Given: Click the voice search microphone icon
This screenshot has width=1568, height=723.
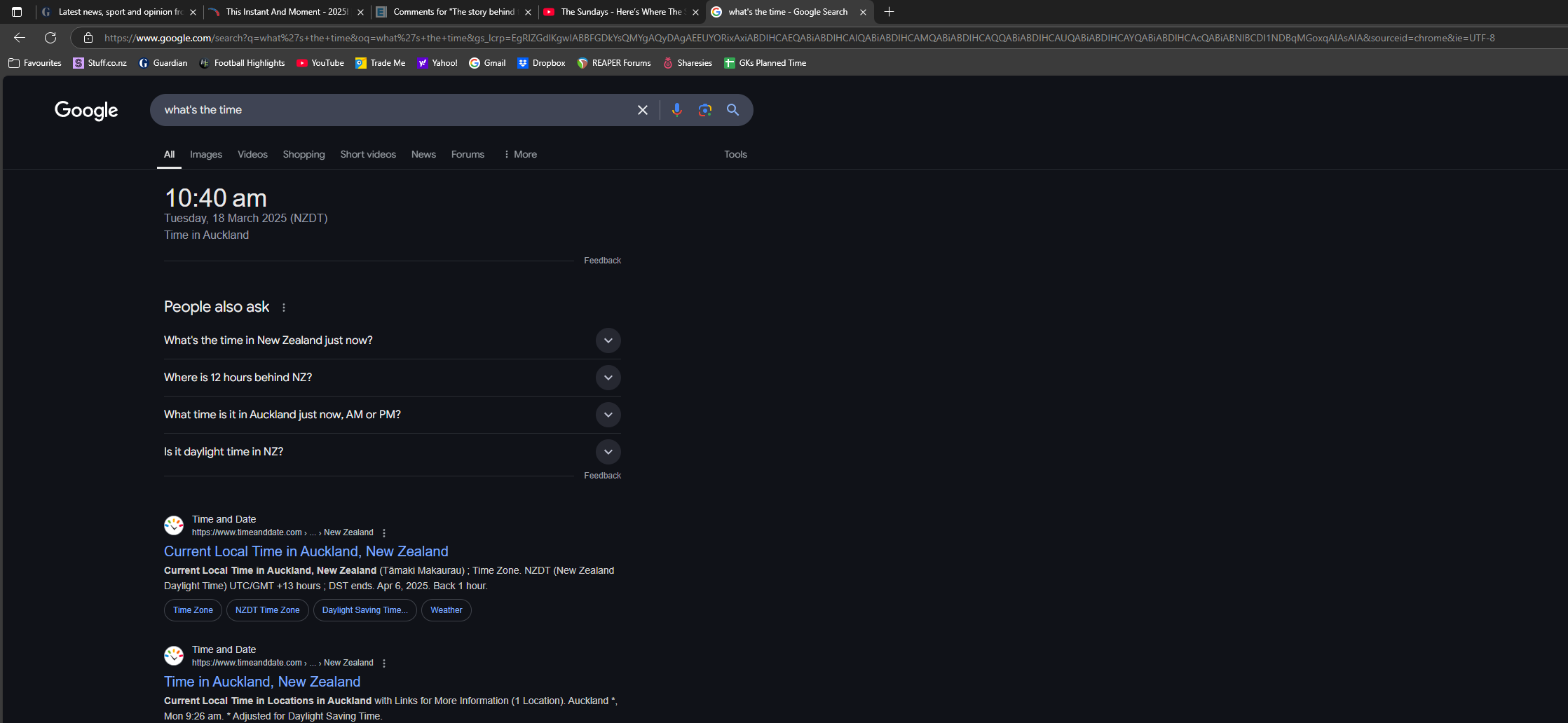Looking at the screenshot, I should tap(676, 110).
